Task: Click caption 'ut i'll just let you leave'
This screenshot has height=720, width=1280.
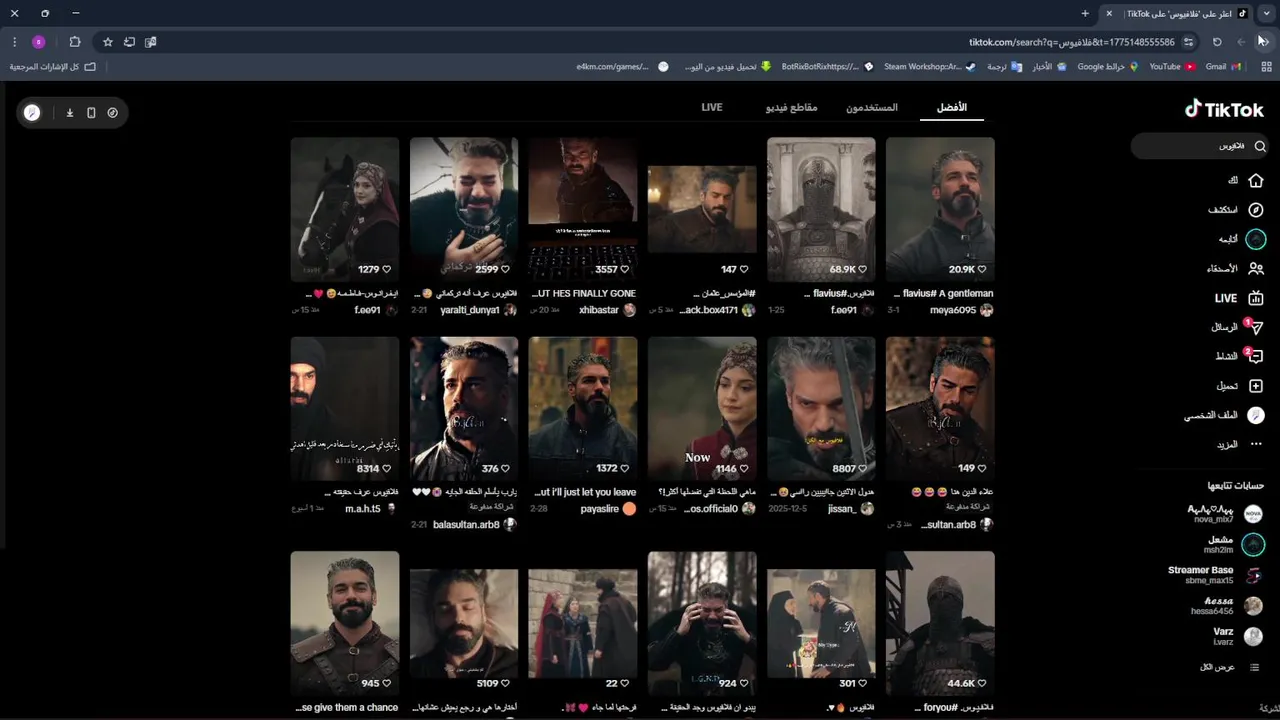Action: point(583,493)
